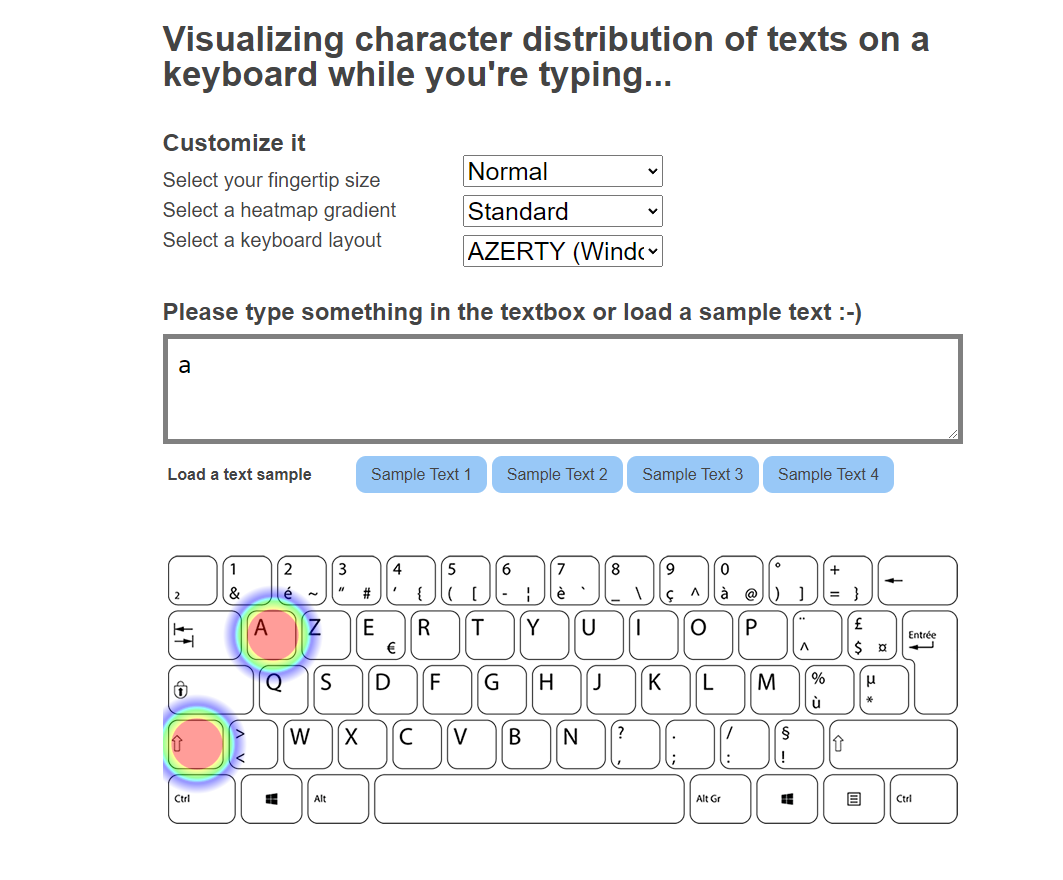
Task: Click the Entrée key
Action: point(930,661)
